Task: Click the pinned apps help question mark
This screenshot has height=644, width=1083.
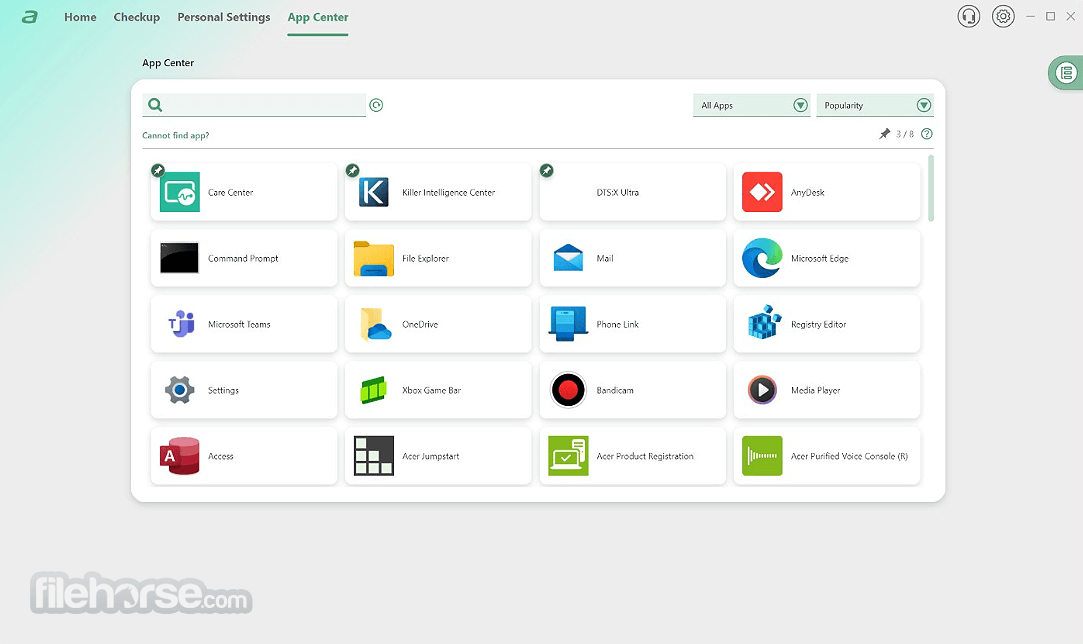Action: (927, 134)
